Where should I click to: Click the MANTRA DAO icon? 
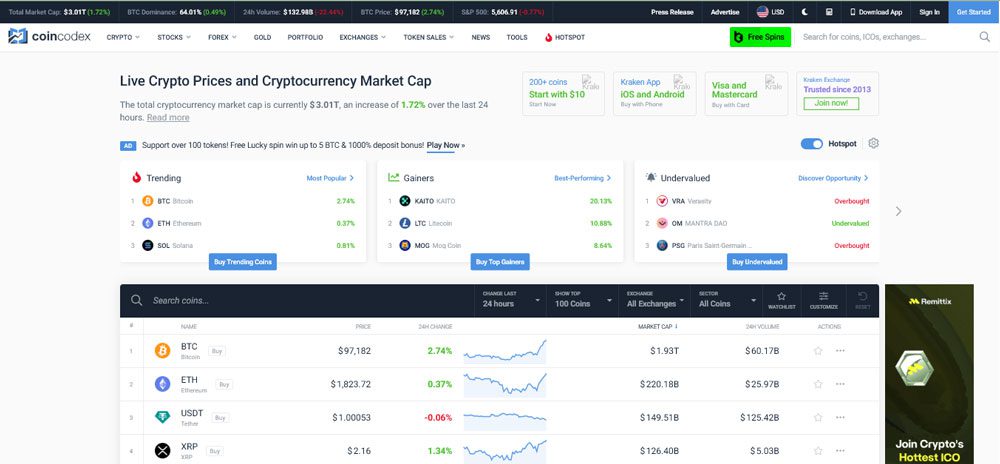click(x=663, y=223)
